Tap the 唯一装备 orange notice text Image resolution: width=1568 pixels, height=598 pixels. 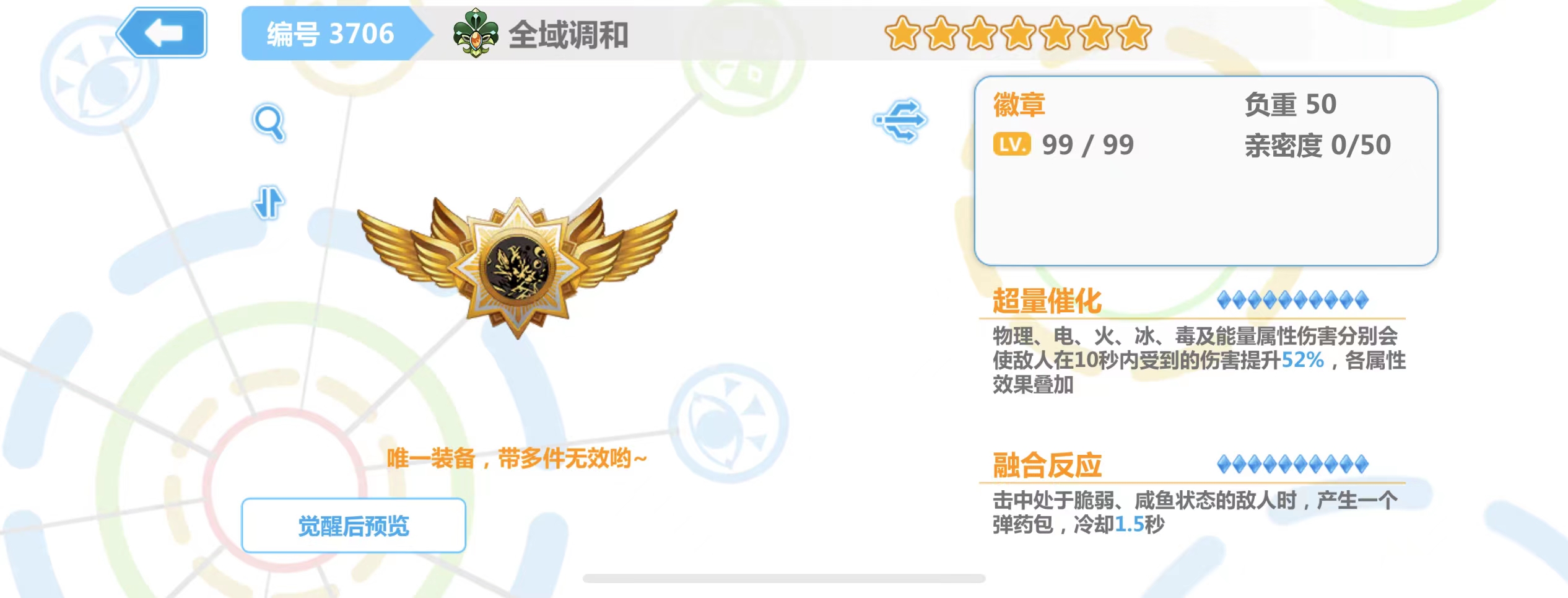pyautogui.click(x=517, y=459)
